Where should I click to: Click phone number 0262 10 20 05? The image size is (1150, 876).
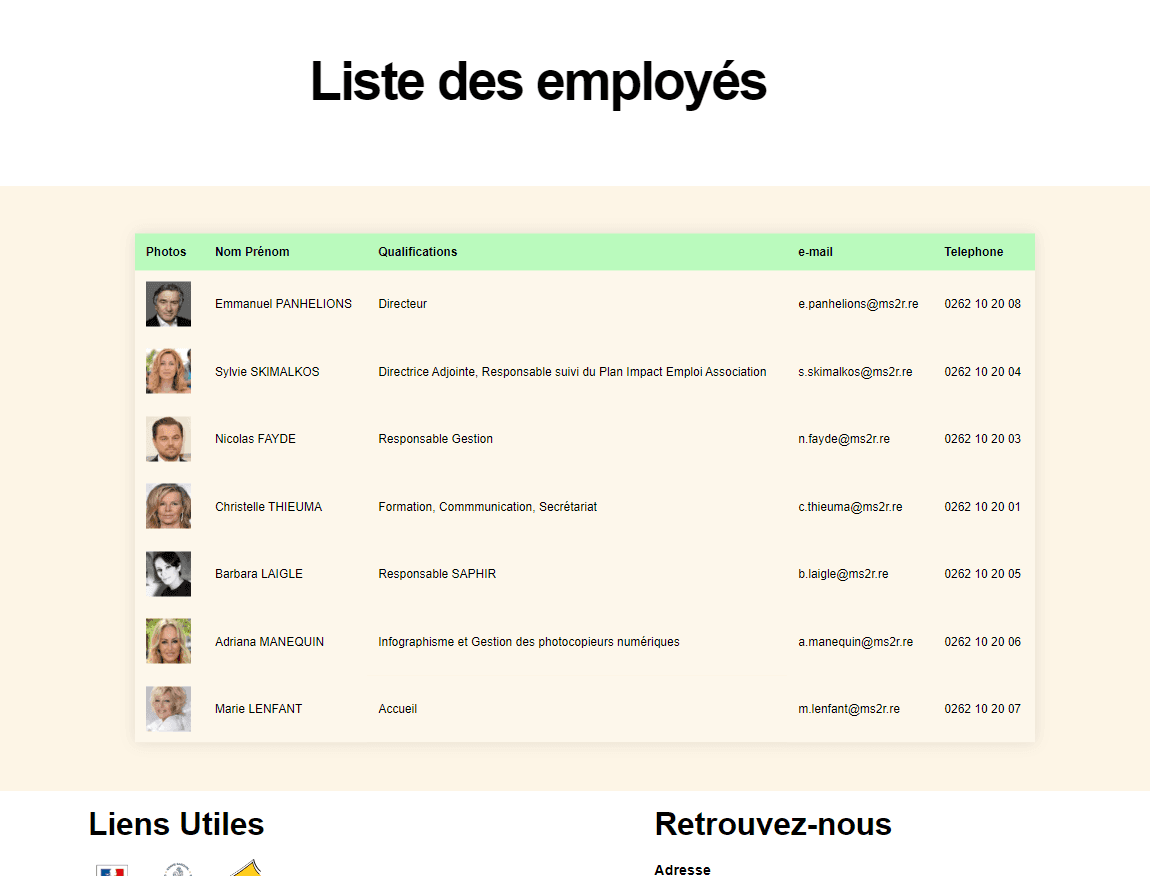(x=982, y=574)
